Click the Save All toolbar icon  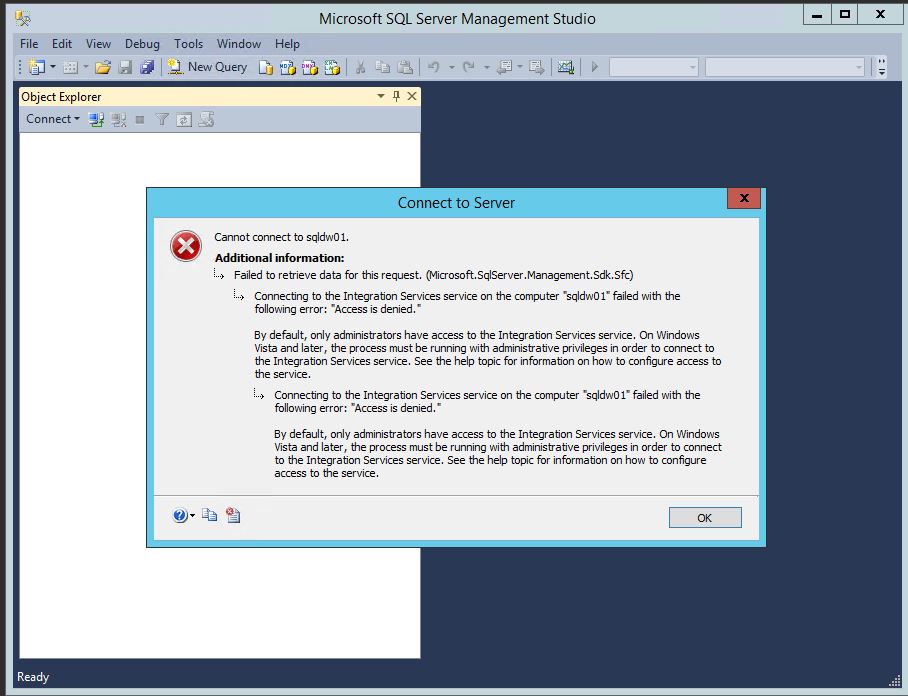tap(147, 67)
